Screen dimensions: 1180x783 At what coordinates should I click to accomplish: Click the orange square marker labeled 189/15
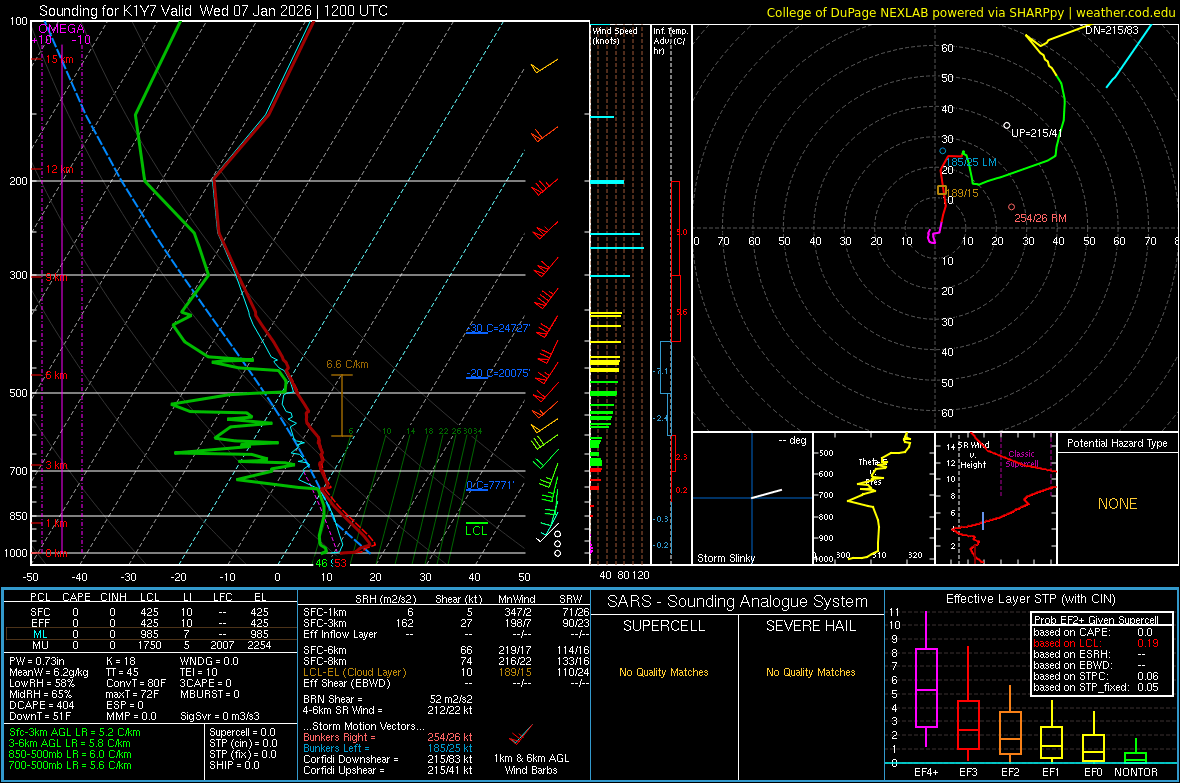pyautogui.click(x=941, y=190)
